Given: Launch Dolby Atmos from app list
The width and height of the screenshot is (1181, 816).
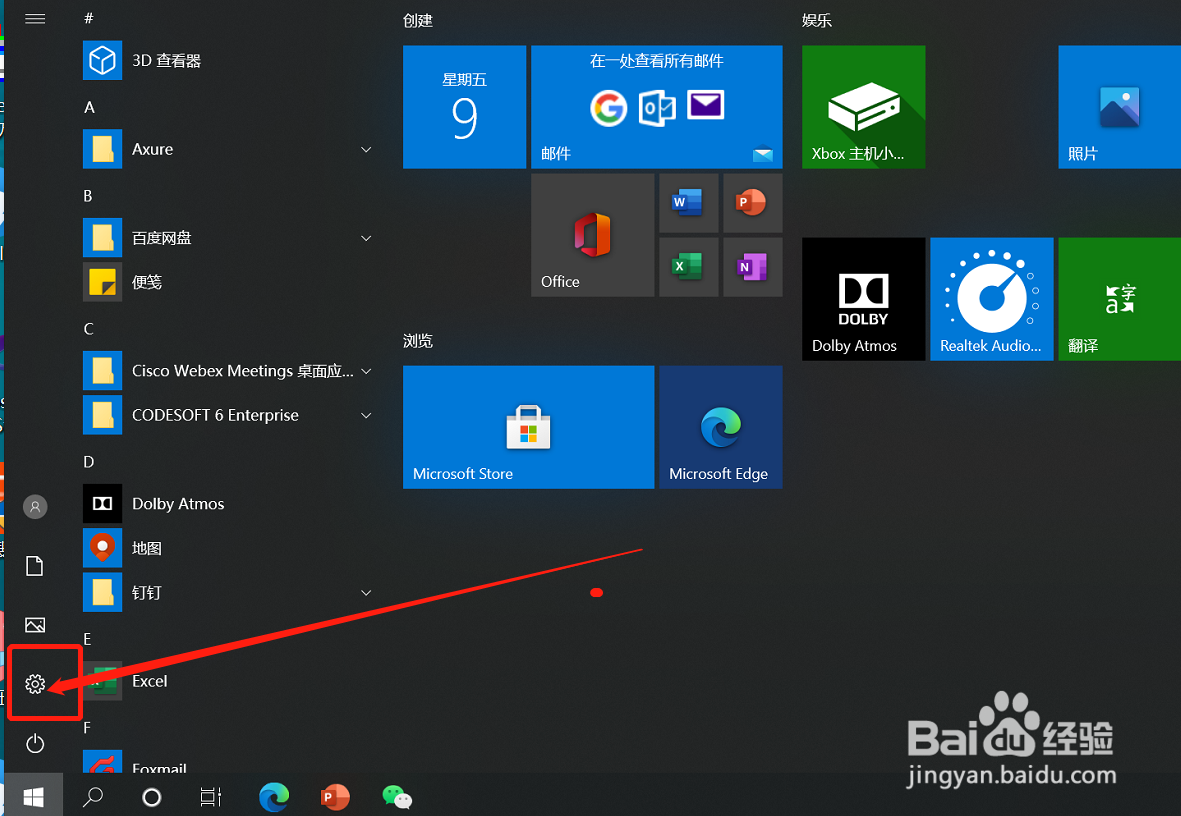Looking at the screenshot, I should coord(226,503).
